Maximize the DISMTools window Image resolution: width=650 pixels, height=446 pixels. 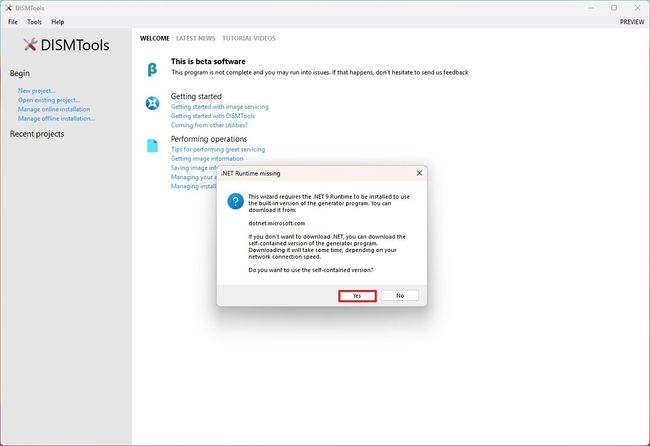coord(614,8)
